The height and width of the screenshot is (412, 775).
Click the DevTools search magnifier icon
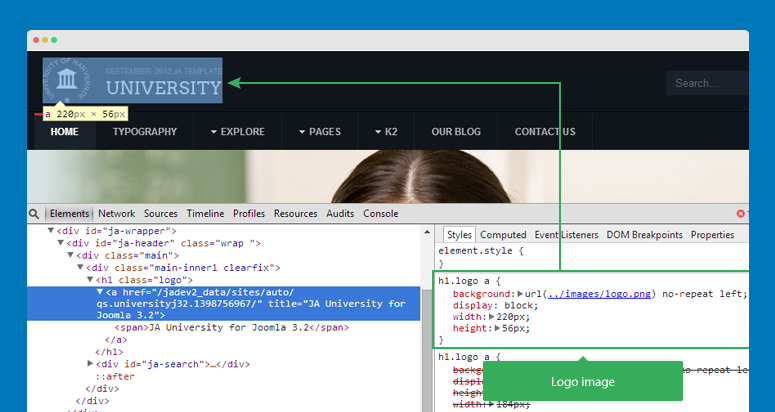tap(34, 214)
